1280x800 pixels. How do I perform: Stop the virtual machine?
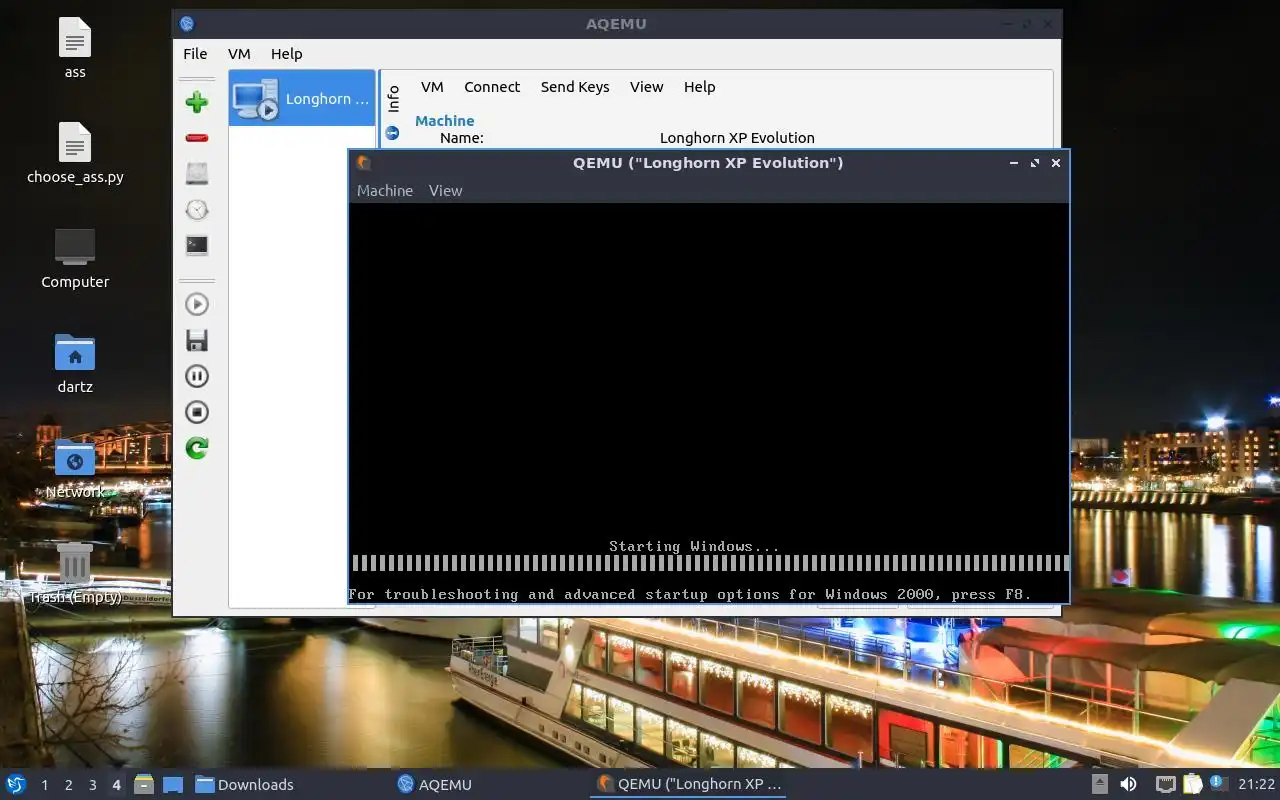[x=197, y=412]
